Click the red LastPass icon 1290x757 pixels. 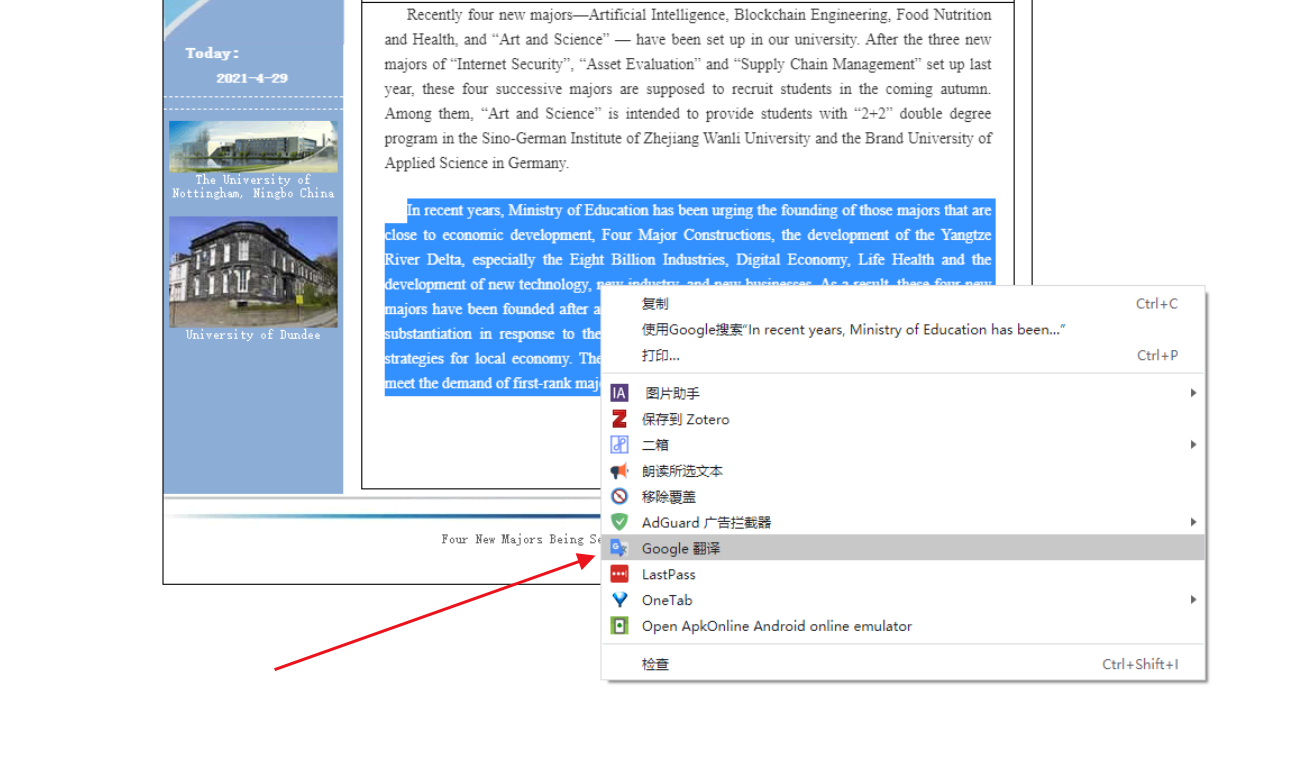619,574
